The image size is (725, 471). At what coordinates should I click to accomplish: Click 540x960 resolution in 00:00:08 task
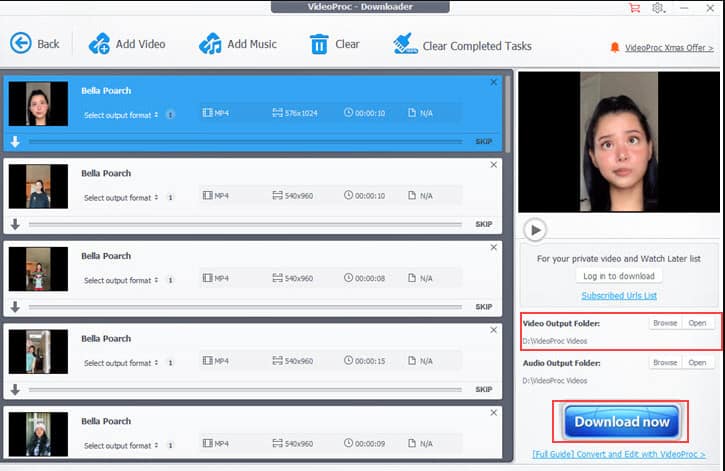[x=299, y=278]
